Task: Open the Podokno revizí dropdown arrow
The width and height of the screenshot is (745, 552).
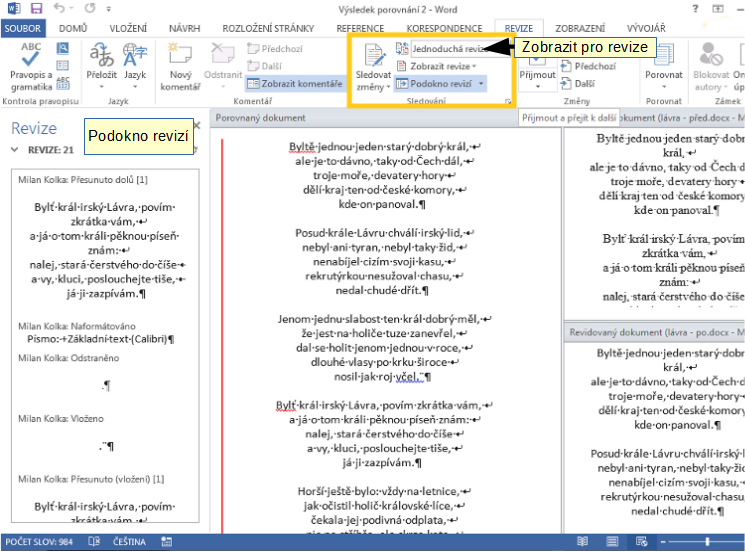Action: (481, 84)
